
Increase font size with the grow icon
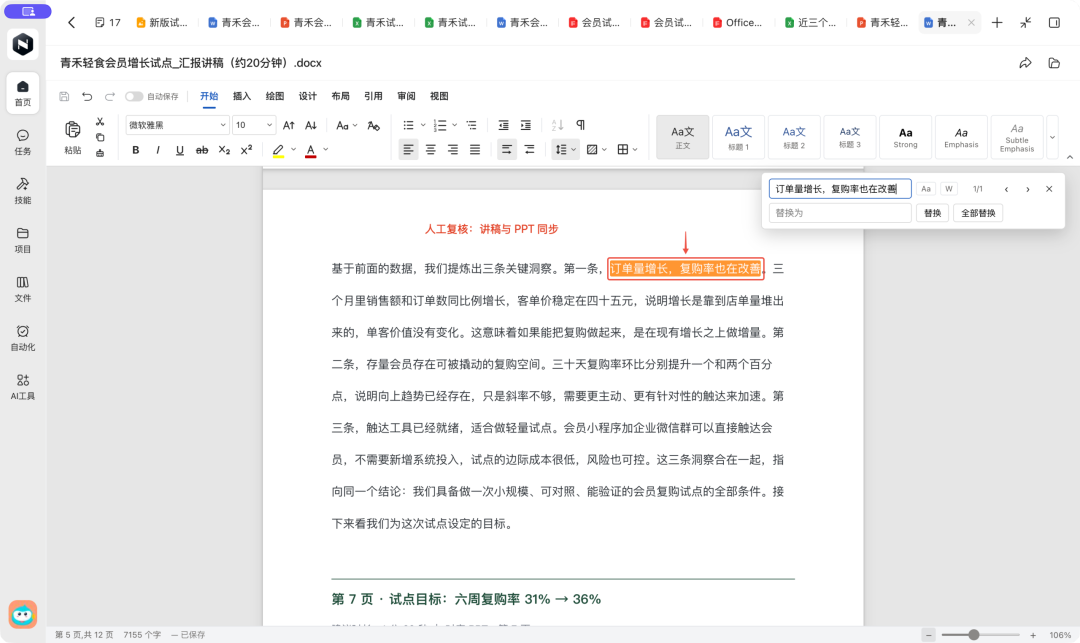point(289,125)
